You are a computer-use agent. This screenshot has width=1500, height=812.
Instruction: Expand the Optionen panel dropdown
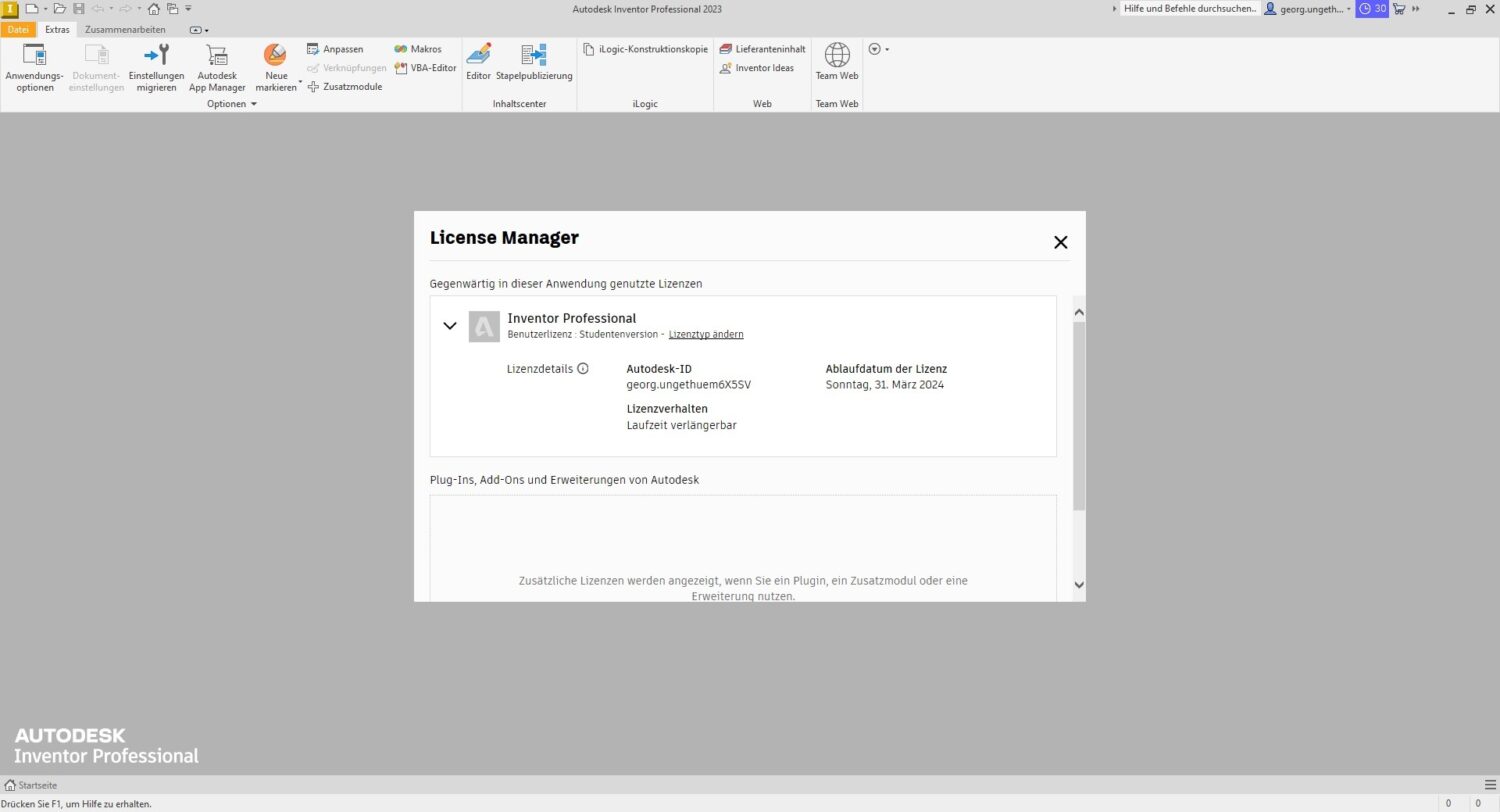(x=254, y=104)
